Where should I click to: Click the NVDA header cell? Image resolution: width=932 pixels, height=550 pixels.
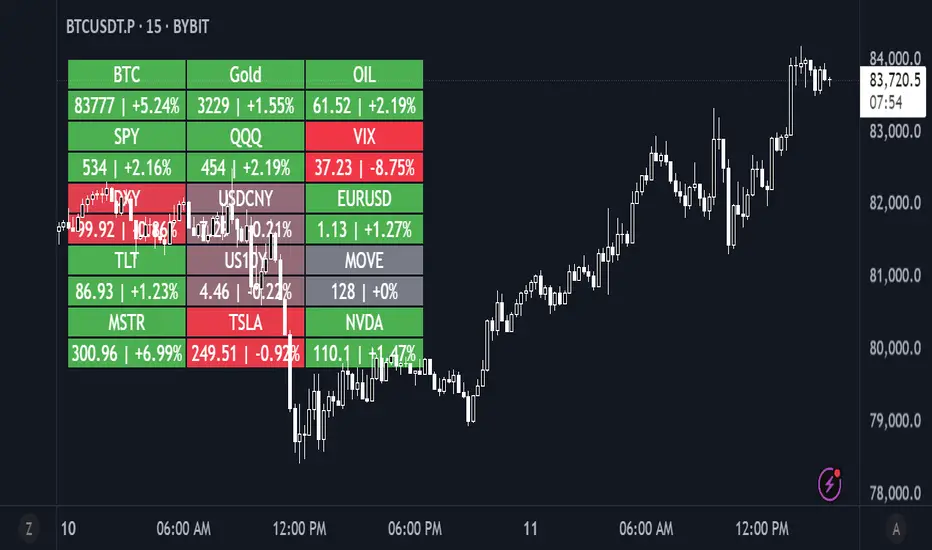point(364,322)
